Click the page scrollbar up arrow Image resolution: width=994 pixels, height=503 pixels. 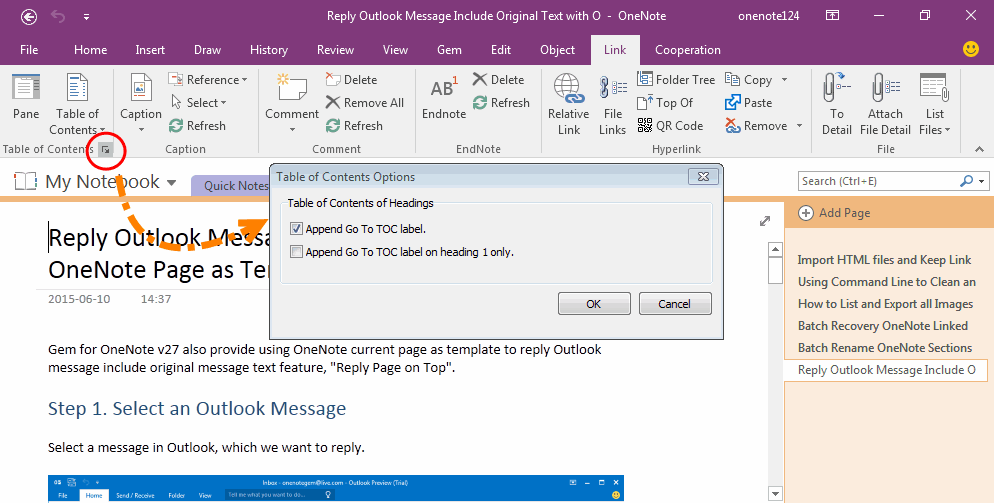pos(775,249)
